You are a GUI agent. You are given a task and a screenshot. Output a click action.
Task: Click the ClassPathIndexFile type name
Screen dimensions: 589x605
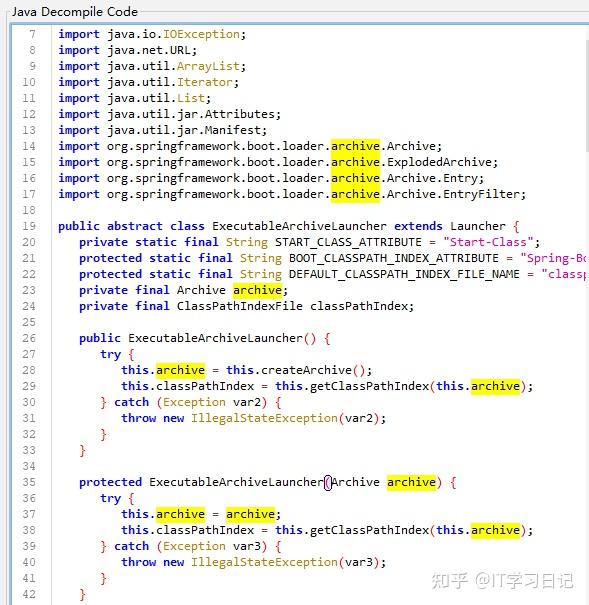[240, 306]
